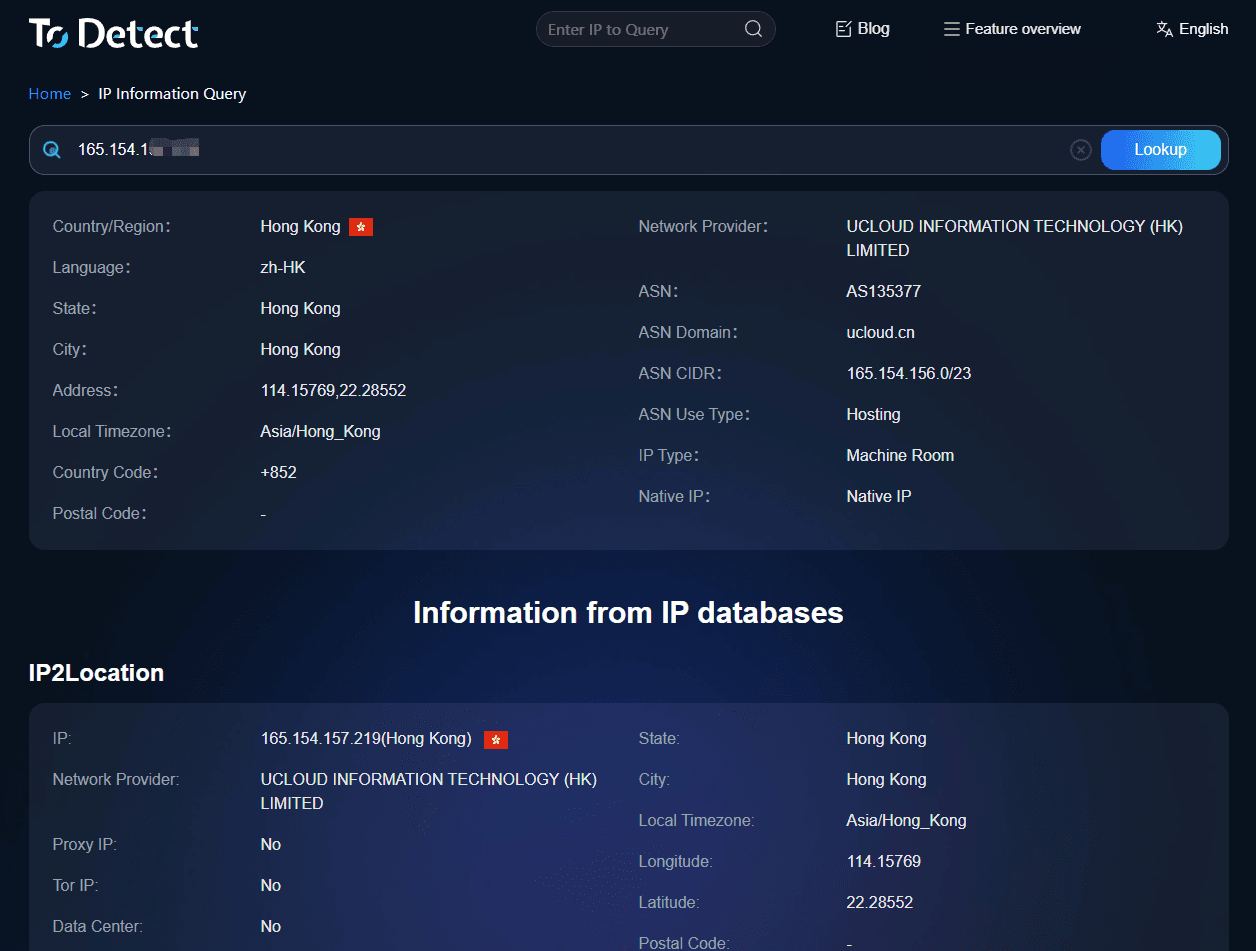Select IP2Location State Hong Kong
Image resolution: width=1256 pixels, height=951 pixels.
pyautogui.click(x=886, y=738)
